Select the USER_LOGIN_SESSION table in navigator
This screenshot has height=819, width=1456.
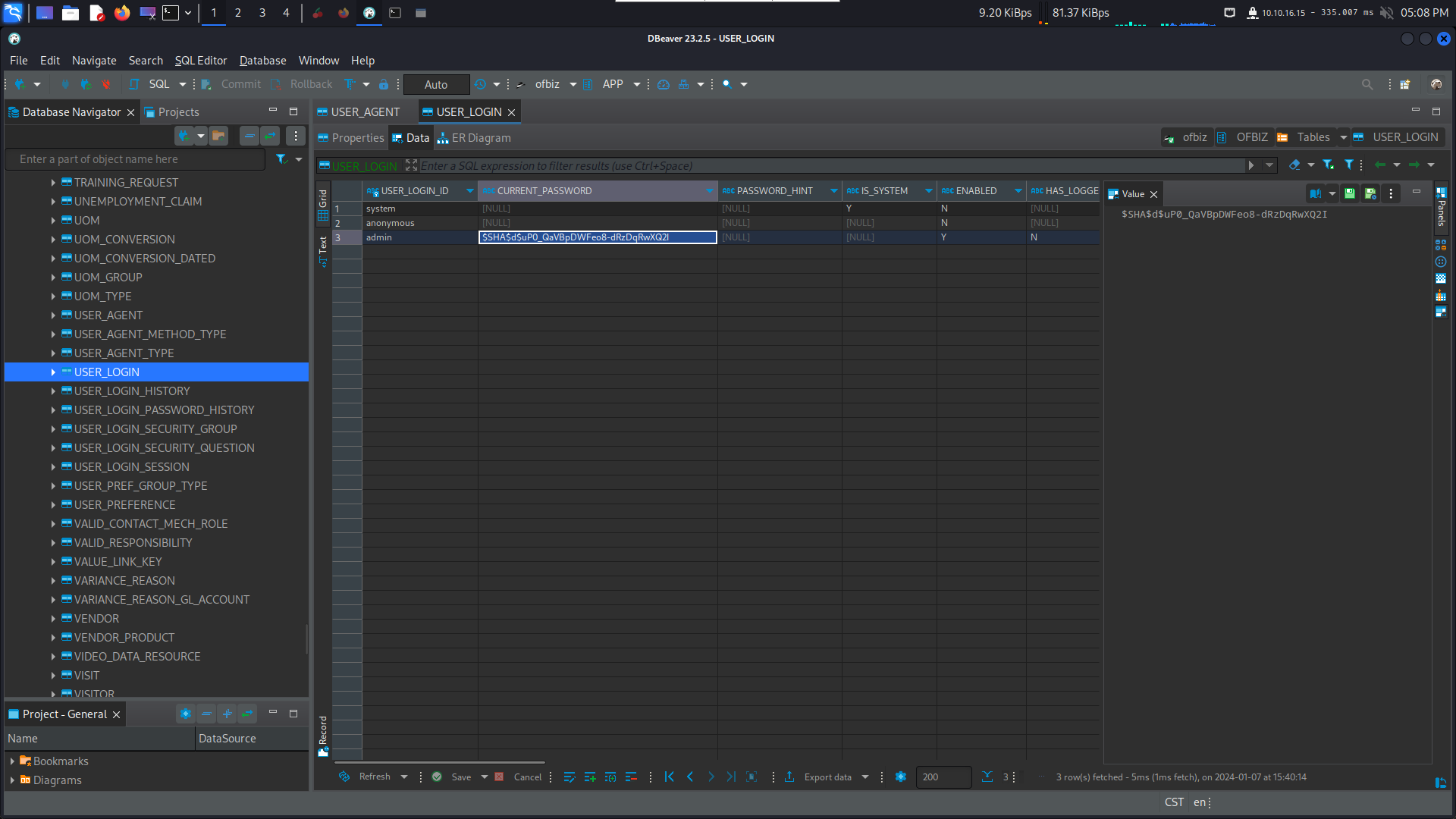point(131,467)
